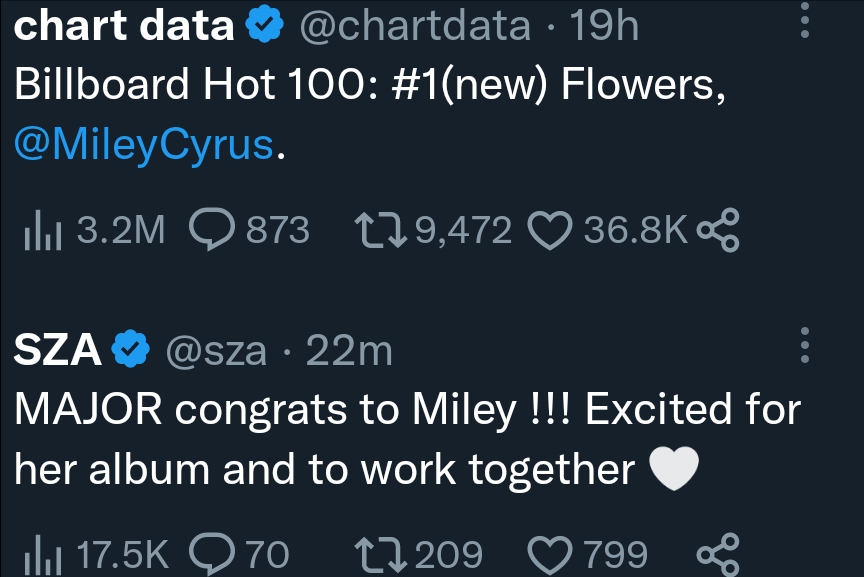
Task: Open SZA's tweet text about Miley
Action: coord(407,440)
